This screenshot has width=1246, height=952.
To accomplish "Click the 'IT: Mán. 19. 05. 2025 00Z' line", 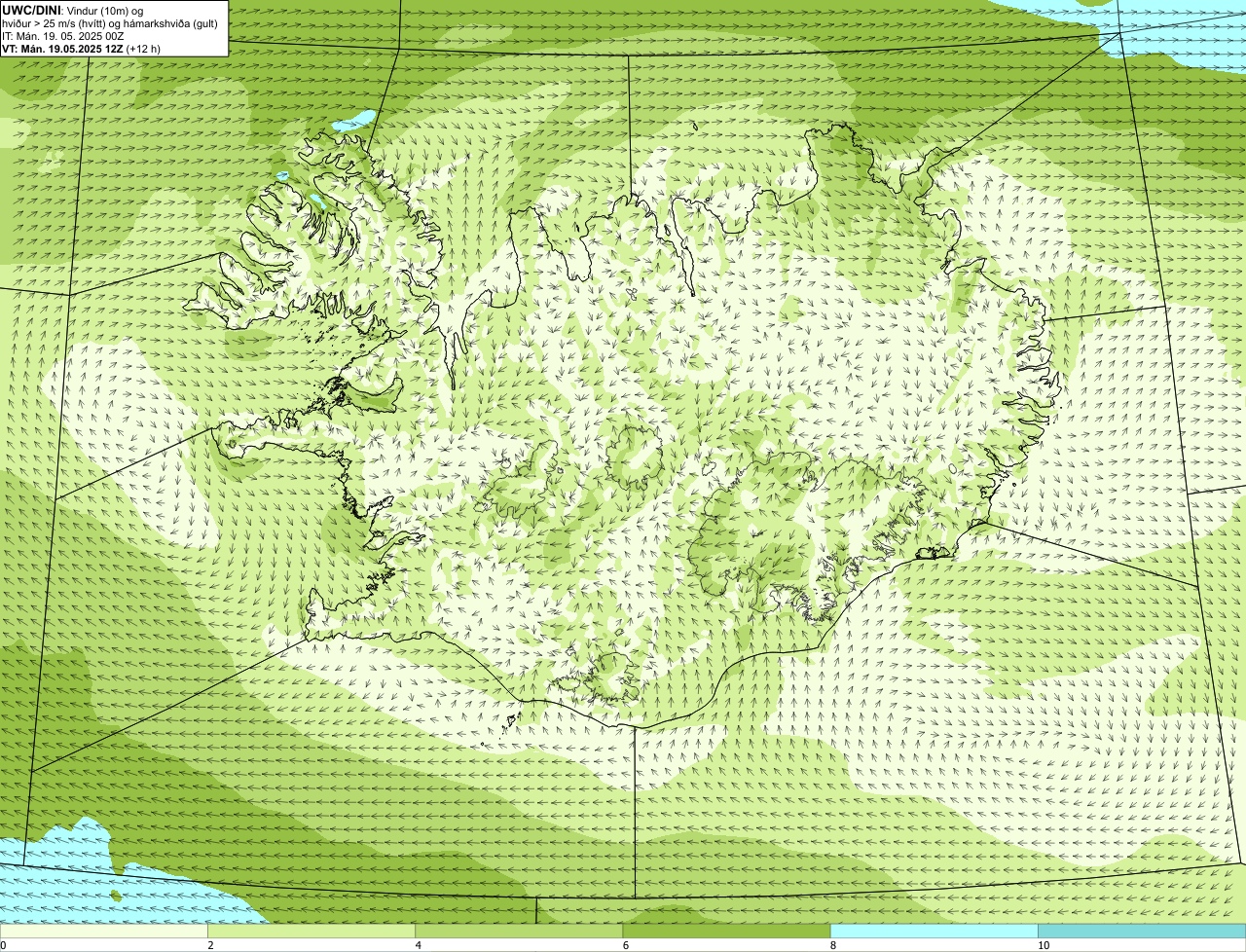I will (62, 36).
